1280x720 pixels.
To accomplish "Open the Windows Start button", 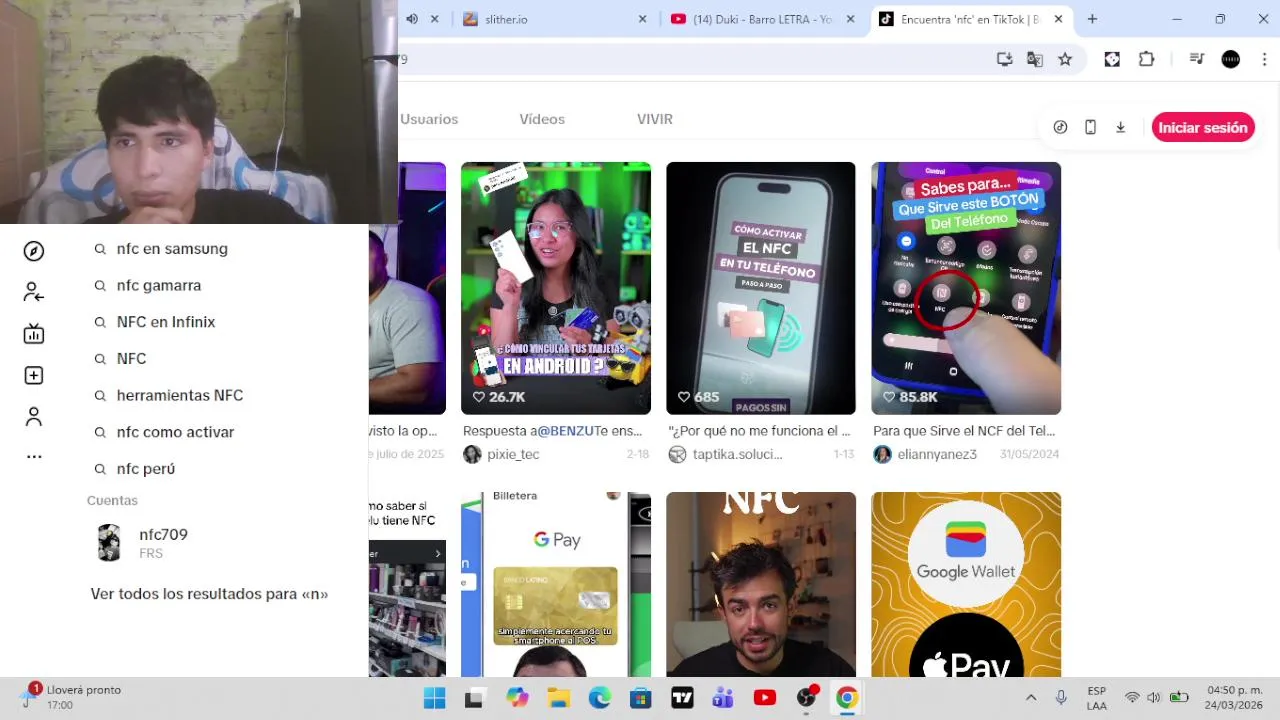I will (434, 698).
